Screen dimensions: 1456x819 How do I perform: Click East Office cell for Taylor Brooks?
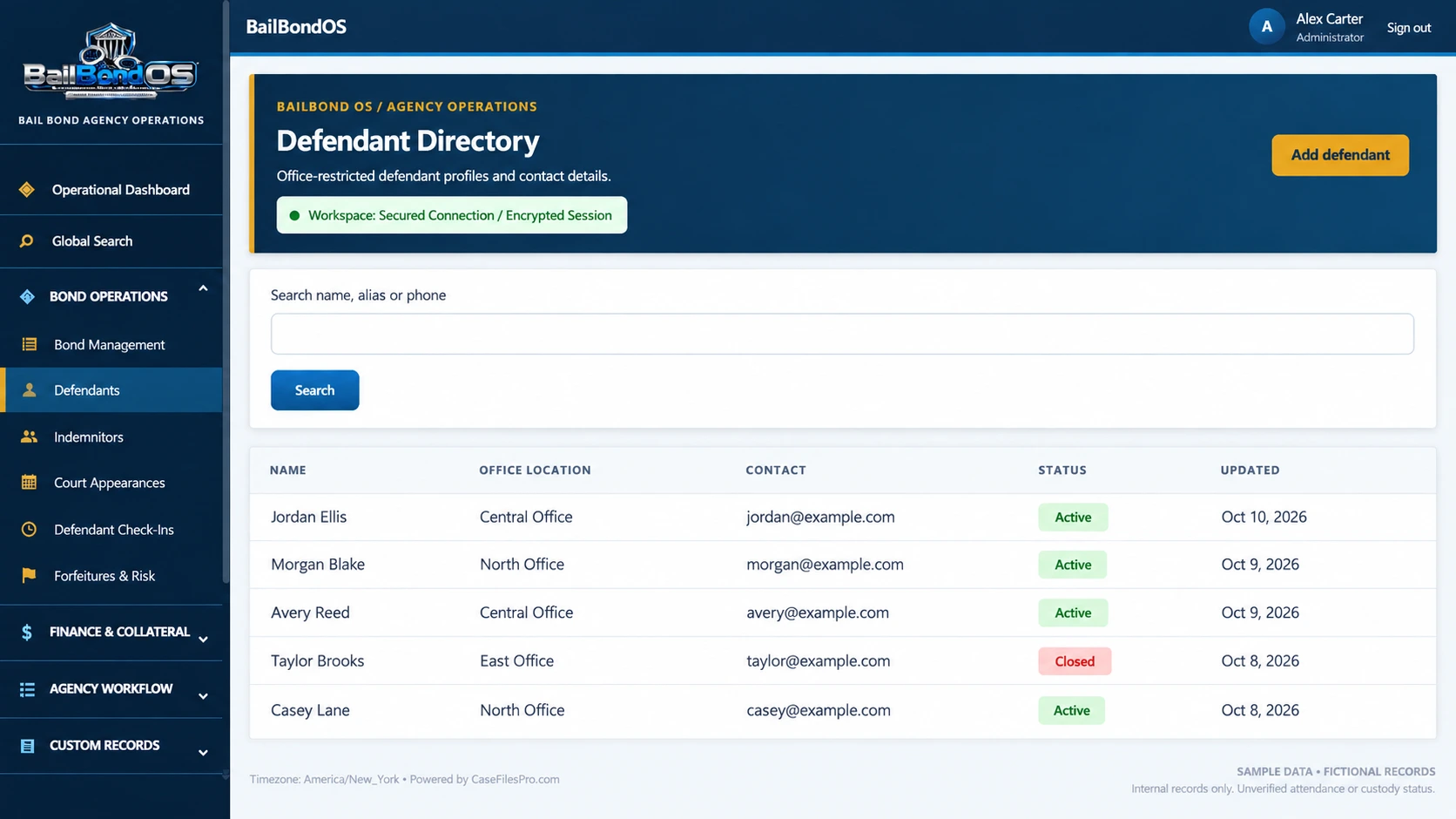[516, 660]
